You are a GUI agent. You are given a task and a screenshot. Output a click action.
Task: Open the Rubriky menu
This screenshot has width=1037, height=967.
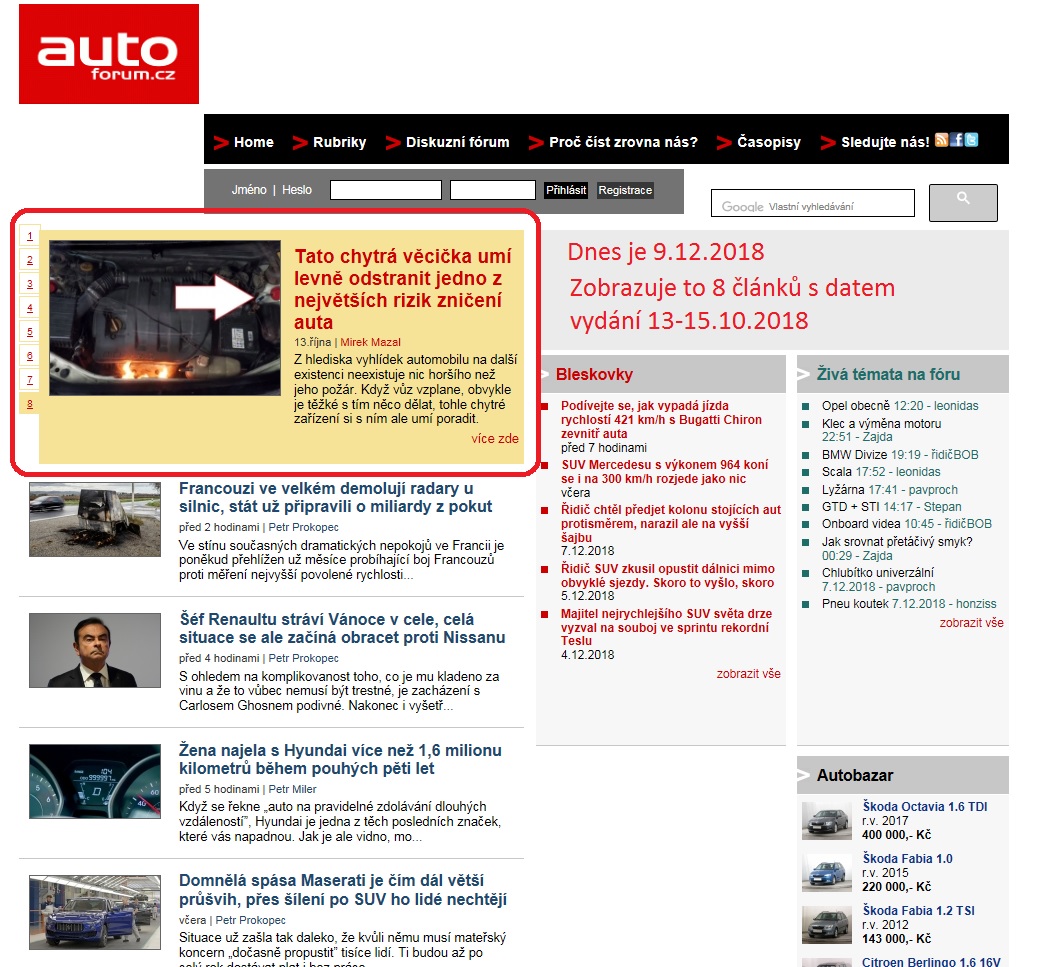(x=339, y=142)
